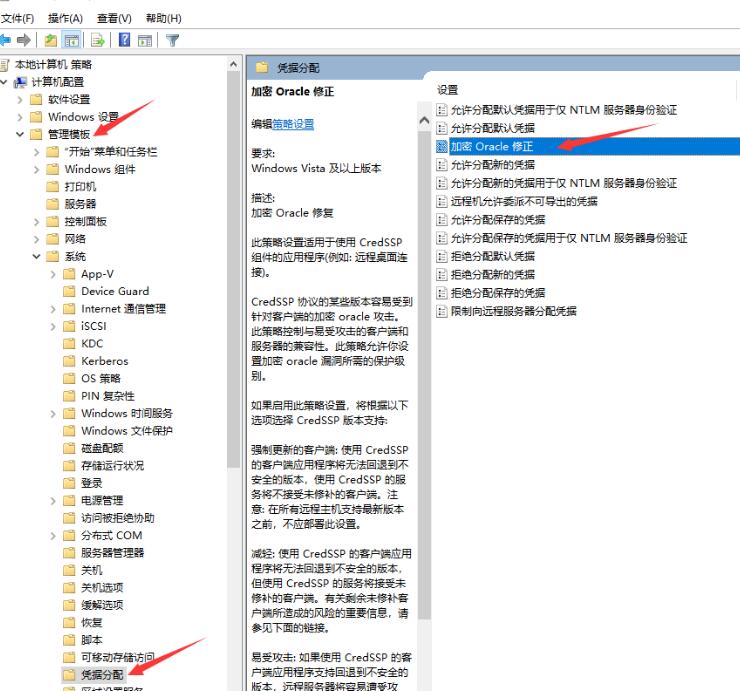Select the PIN 复杂性 tree folder

coord(108,396)
